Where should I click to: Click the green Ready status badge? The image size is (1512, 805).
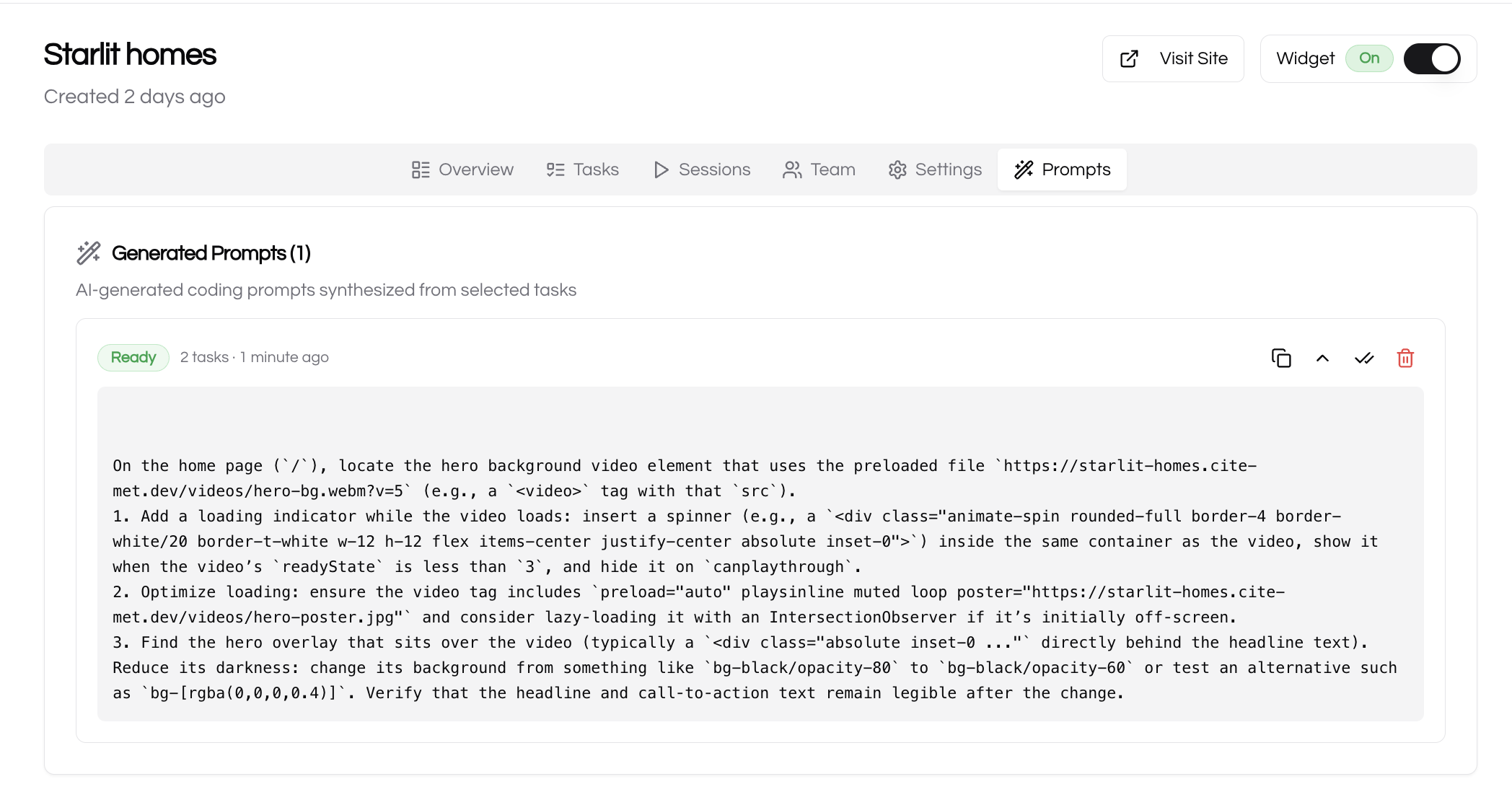(133, 357)
